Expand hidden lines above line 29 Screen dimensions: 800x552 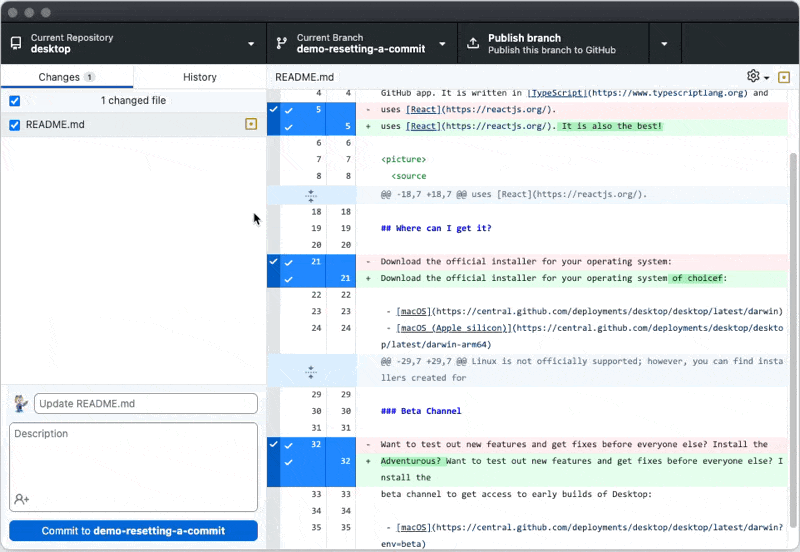tap(310, 370)
